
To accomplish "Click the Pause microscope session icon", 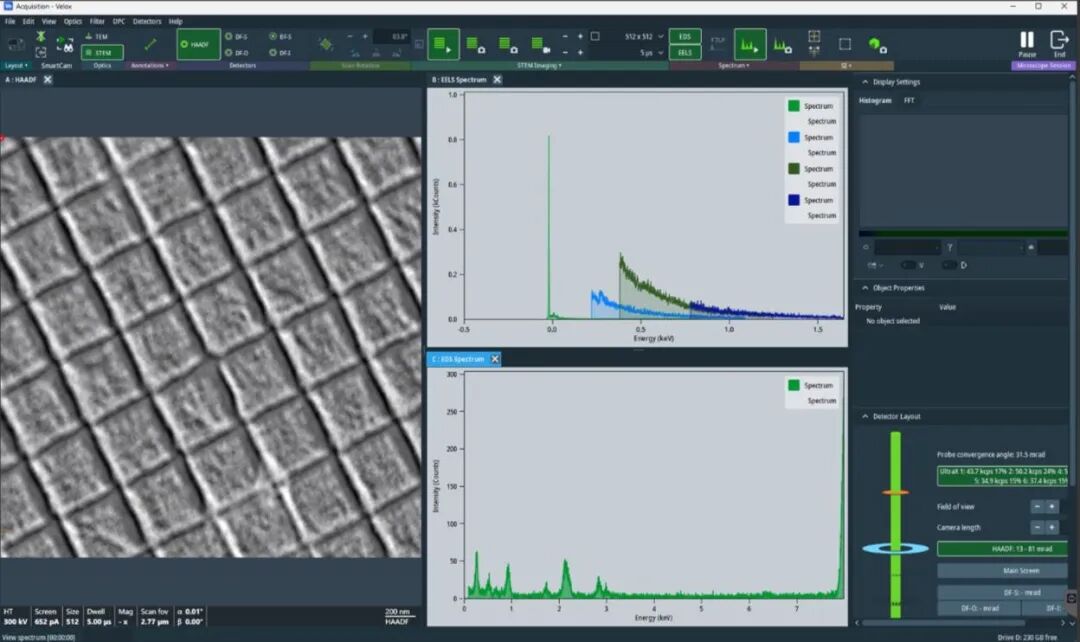I will (x=1027, y=40).
